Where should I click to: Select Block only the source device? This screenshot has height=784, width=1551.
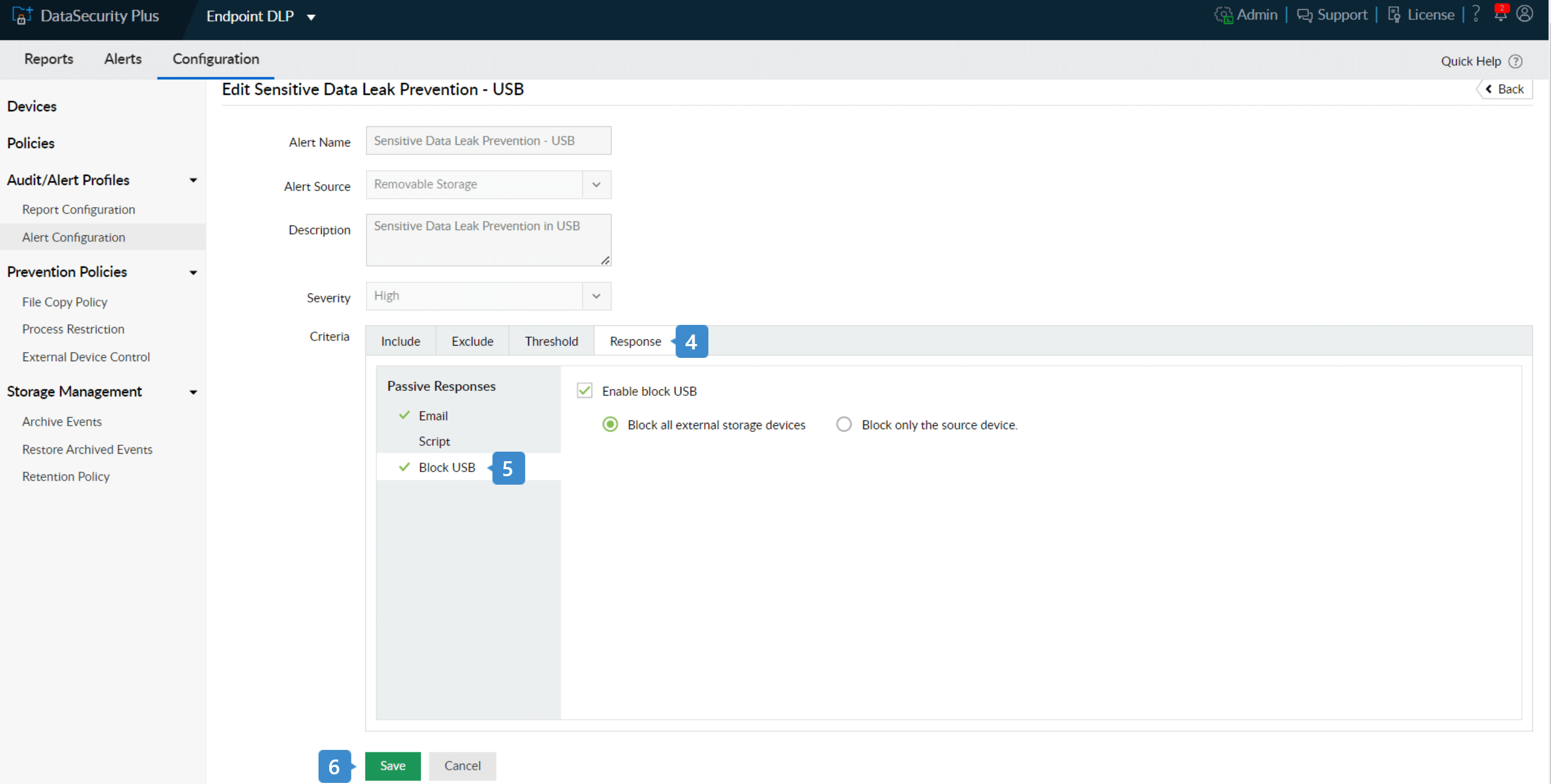[844, 424]
